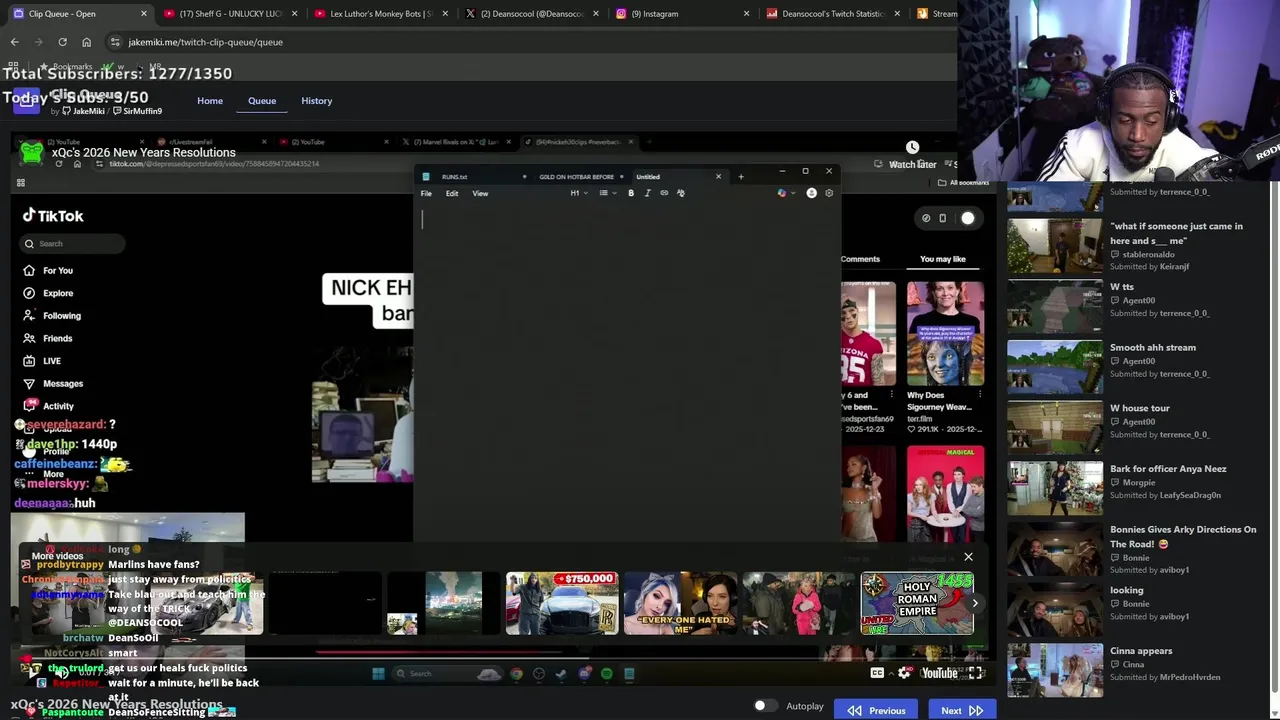Image resolution: width=1280 pixels, height=720 pixels.
Task: Open Home in Clip Queue nav
Action: 210,101
